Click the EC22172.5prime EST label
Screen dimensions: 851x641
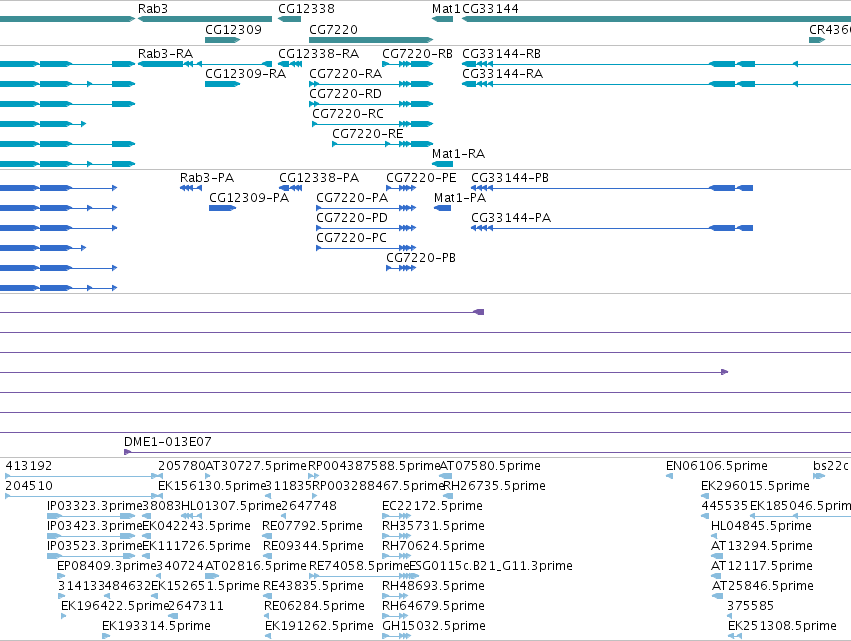pyautogui.click(x=433, y=506)
